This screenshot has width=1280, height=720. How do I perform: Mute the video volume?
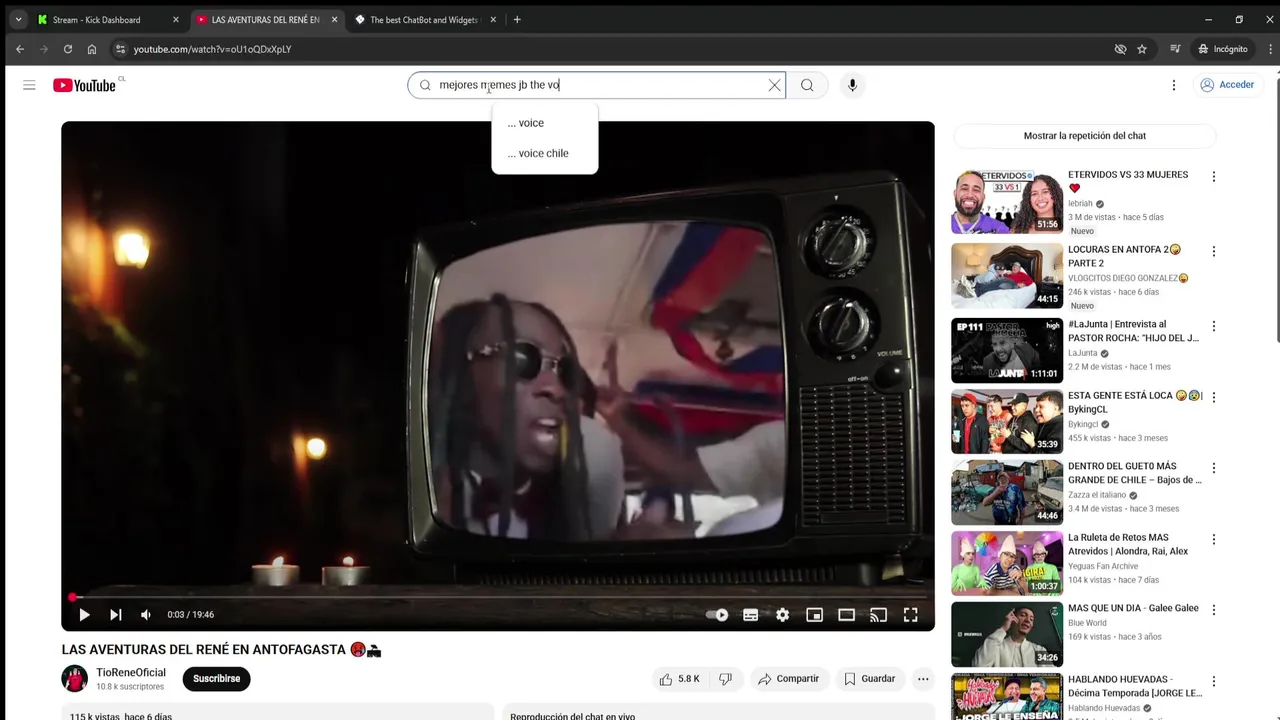point(146,615)
